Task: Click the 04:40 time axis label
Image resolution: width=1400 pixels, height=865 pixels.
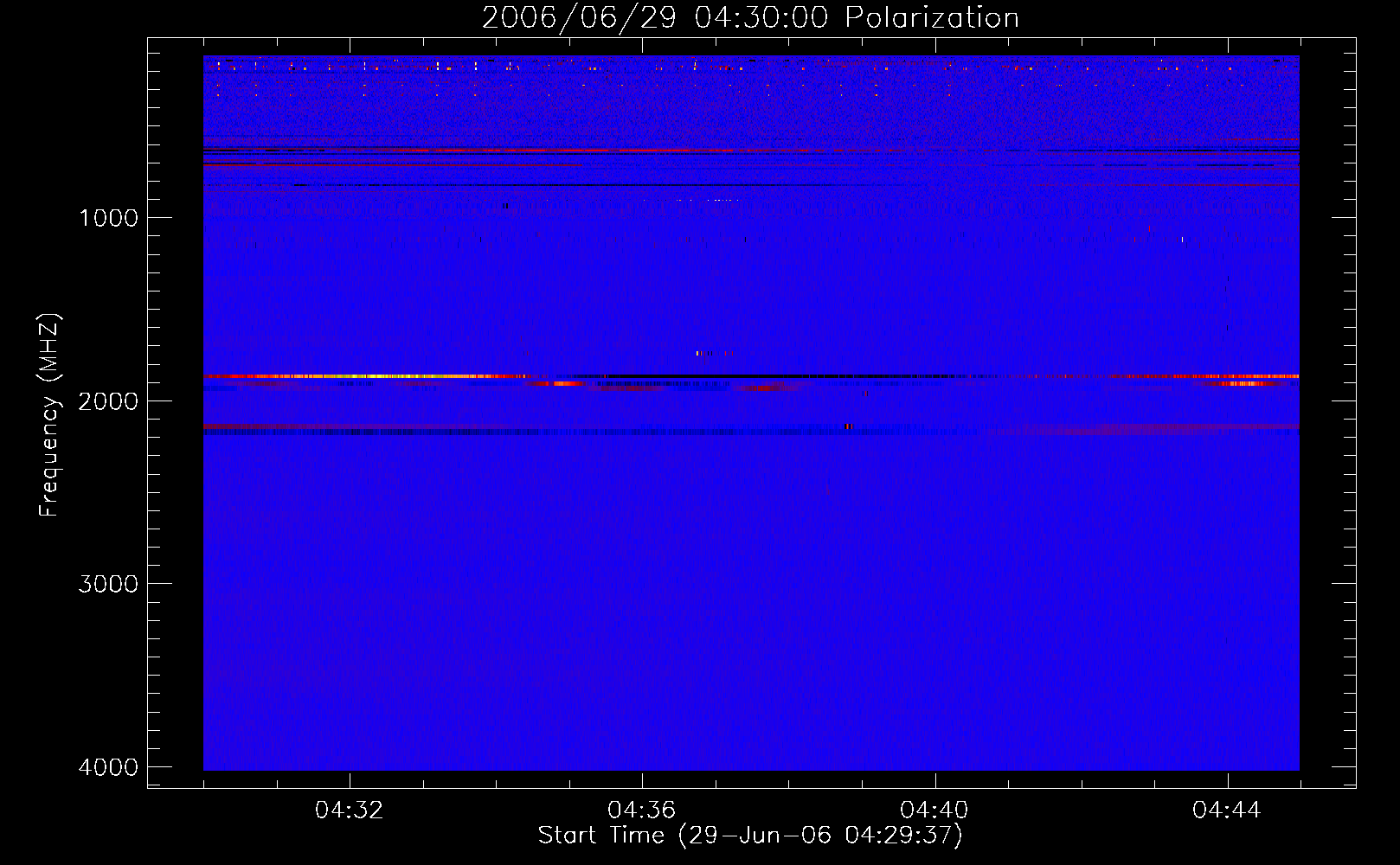Action: coord(934,810)
